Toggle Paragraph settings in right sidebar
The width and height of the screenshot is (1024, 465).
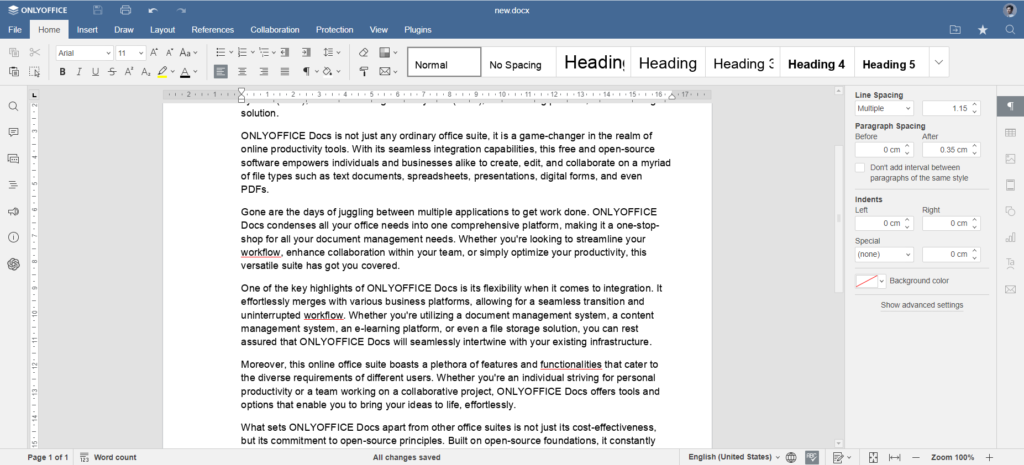pyautogui.click(x=1010, y=106)
